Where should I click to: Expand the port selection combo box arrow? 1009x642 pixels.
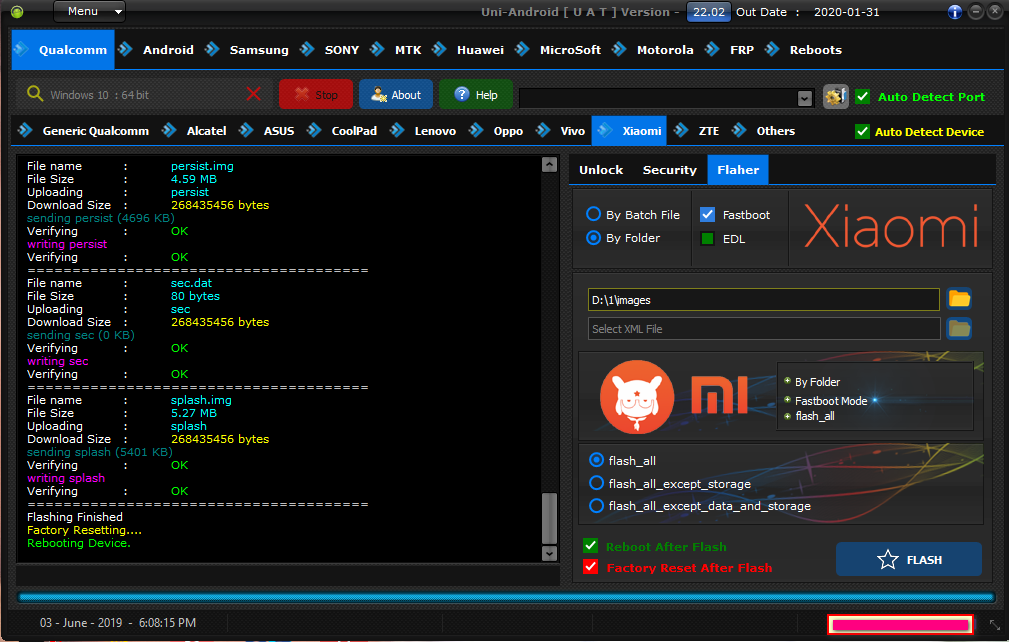click(804, 98)
